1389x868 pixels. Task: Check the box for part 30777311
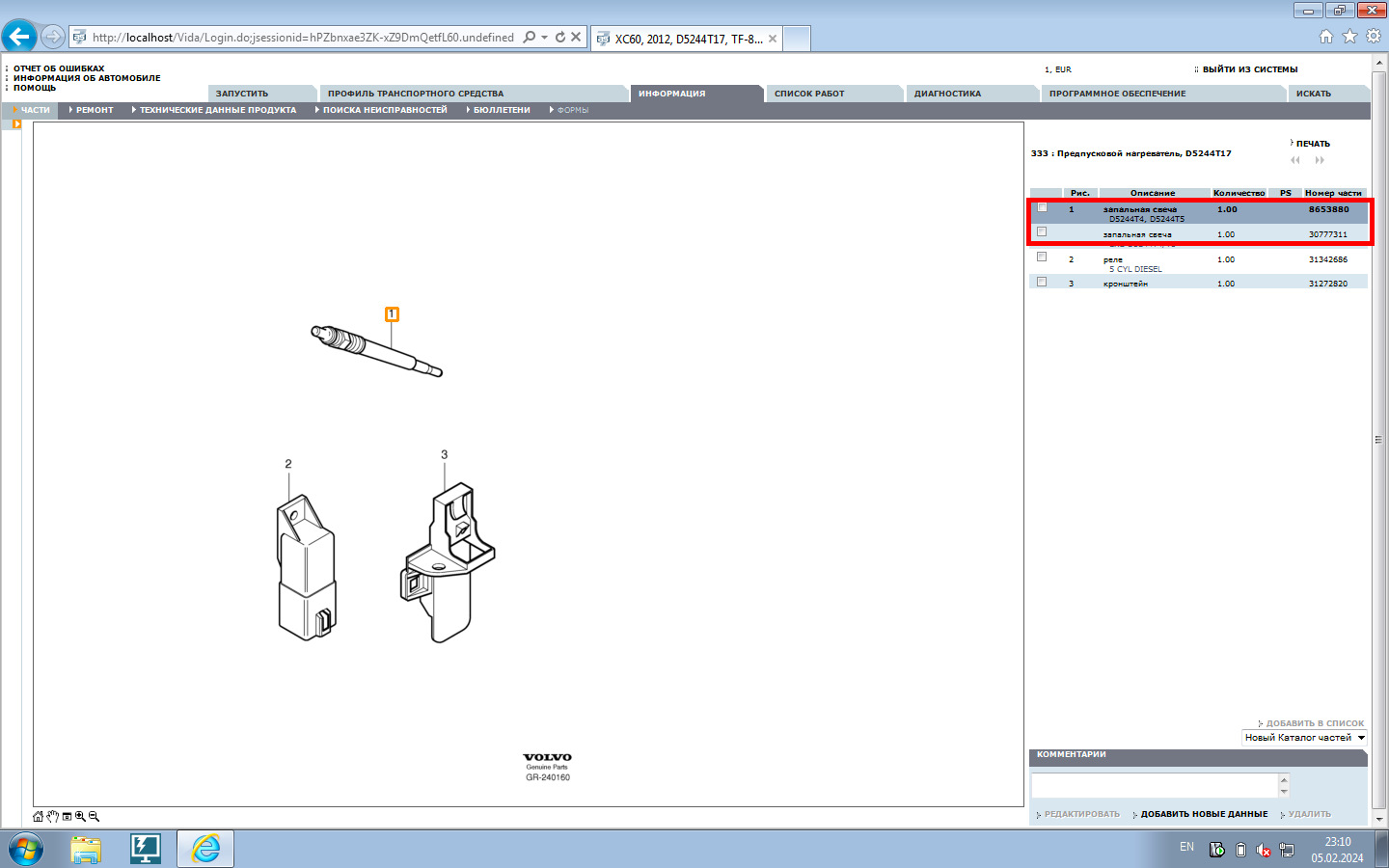coord(1042,231)
